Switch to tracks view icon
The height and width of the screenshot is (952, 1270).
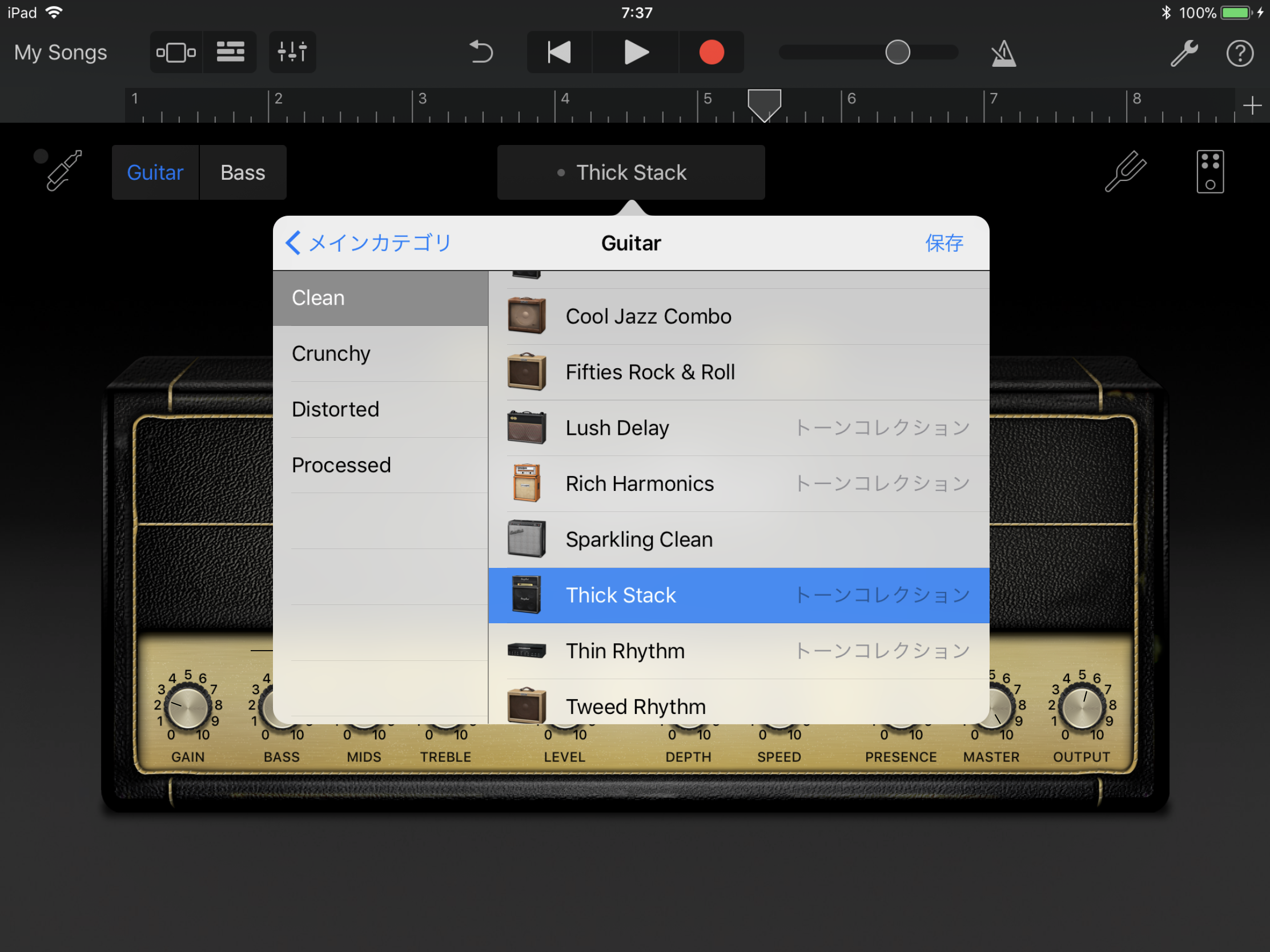pyautogui.click(x=230, y=52)
